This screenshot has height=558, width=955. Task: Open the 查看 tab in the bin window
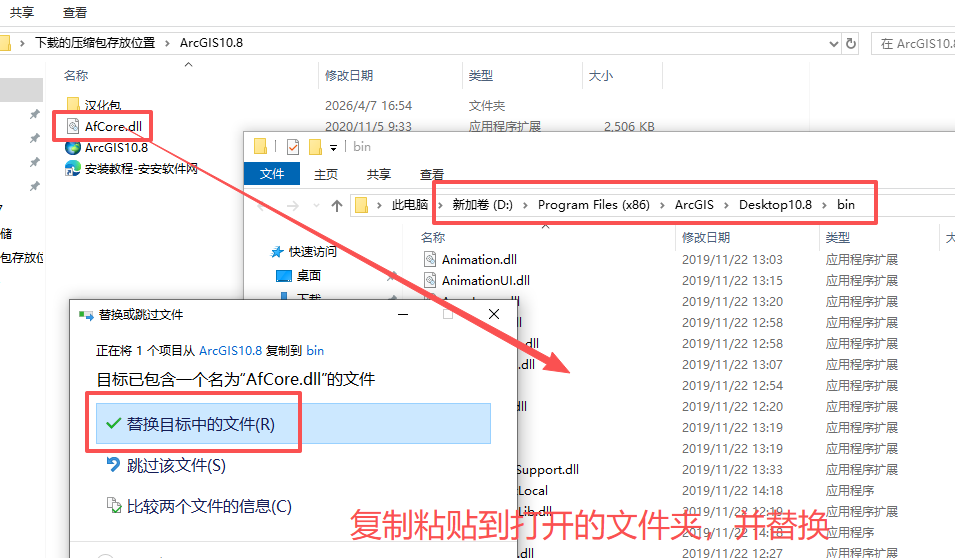pyautogui.click(x=432, y=174)
